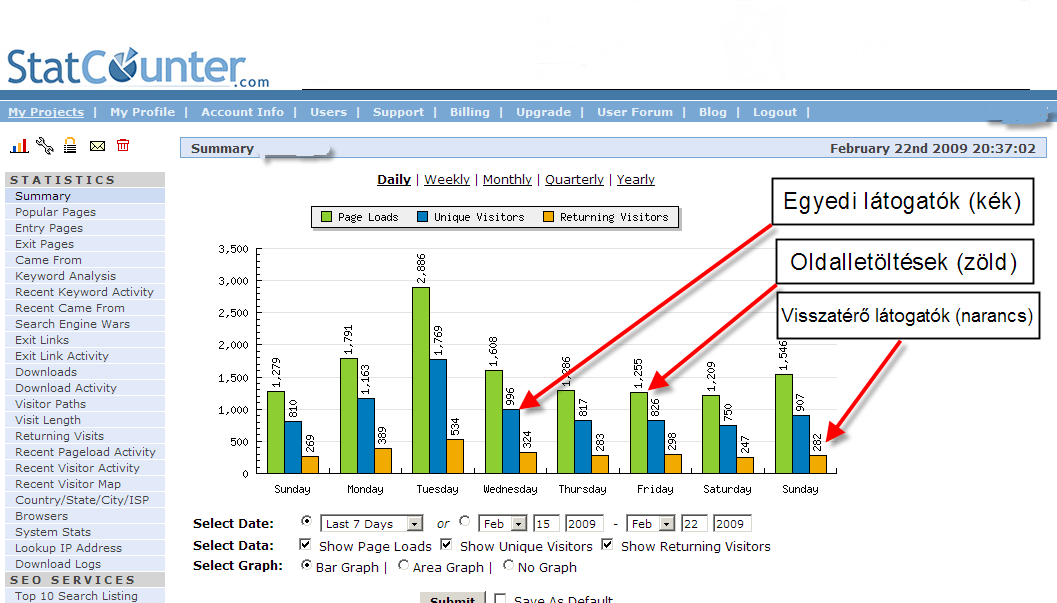Open the Last 7 Days dropdown
Viewport: 1057px width, 603px height.
click(x=371, y=523)
